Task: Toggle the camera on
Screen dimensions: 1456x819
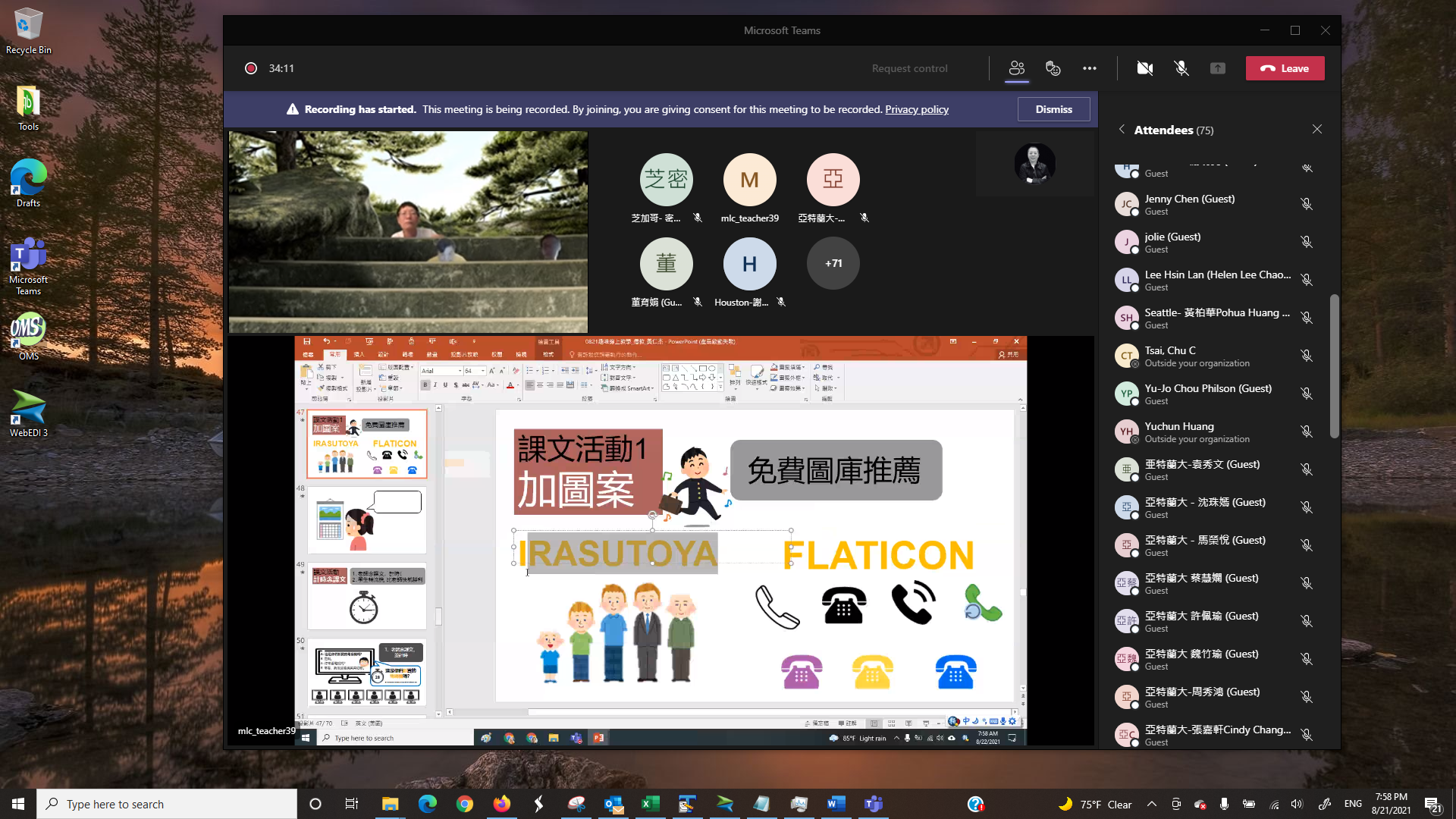Action: point(1144,68)
